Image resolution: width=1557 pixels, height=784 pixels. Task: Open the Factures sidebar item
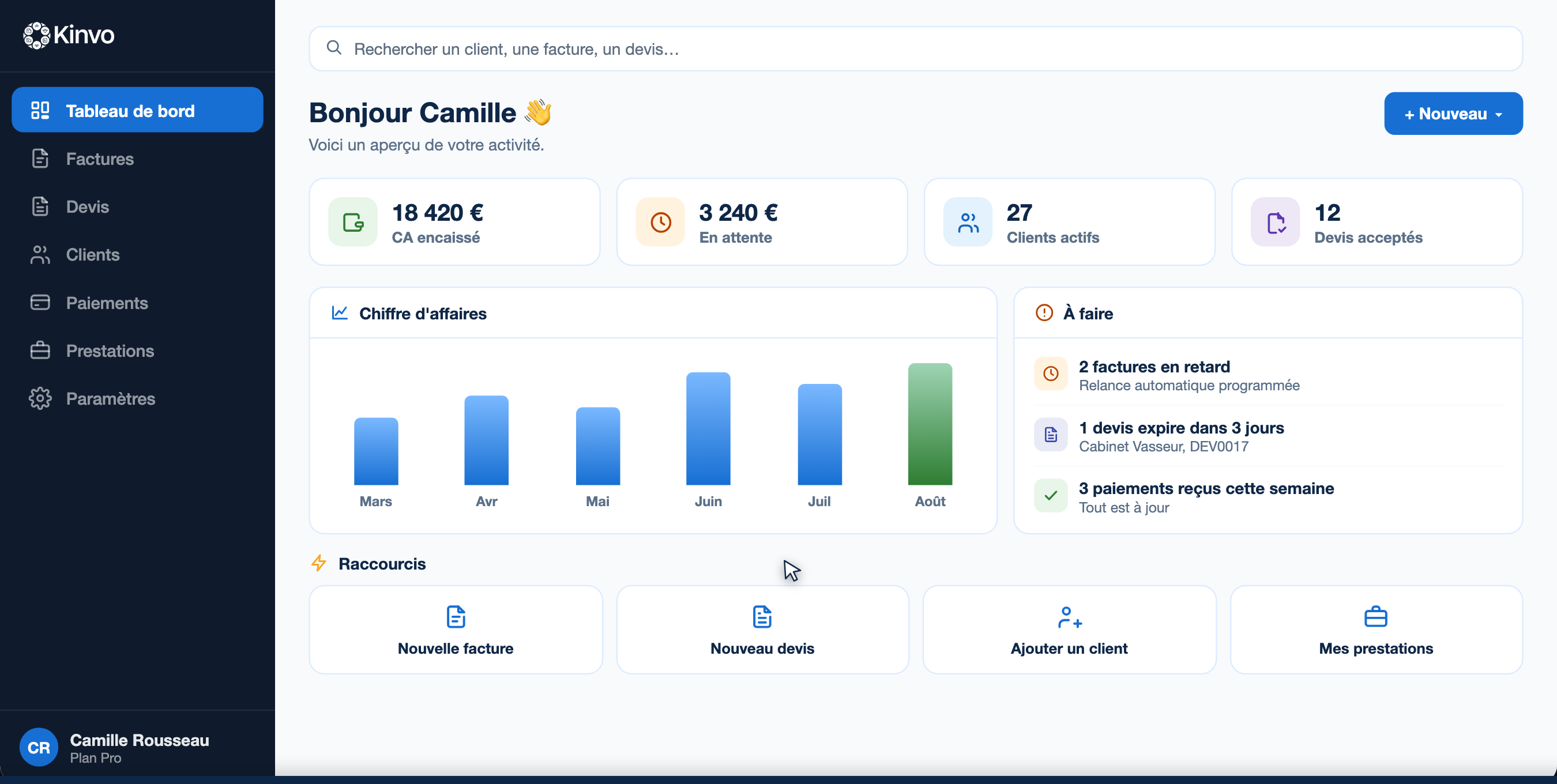[x=137, y=159]
